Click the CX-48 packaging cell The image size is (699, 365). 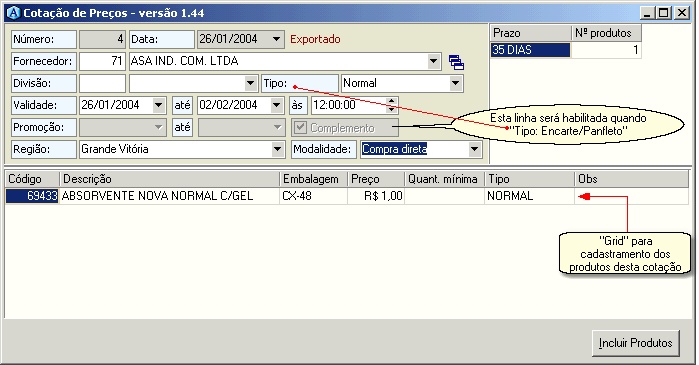(x=314, y=196)
